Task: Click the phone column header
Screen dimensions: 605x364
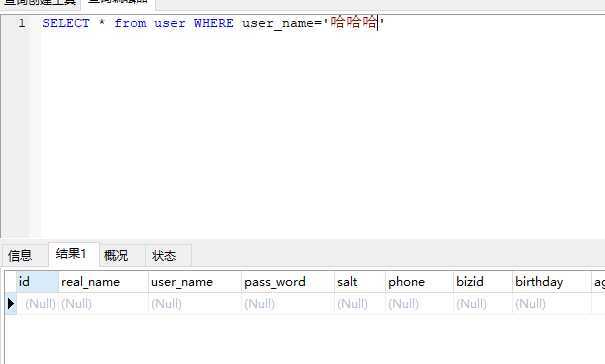Action: [x=419, y=282]
